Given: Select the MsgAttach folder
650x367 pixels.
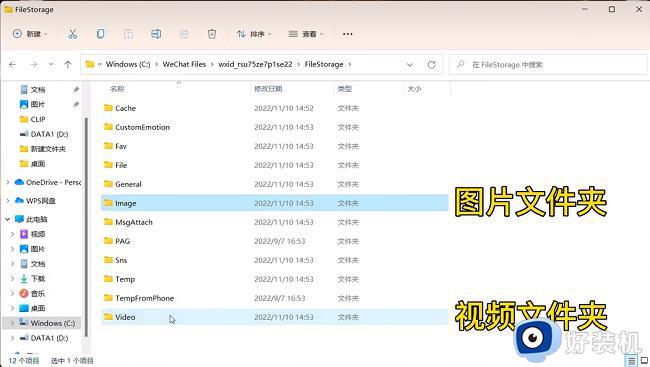Looking at the screenshot, I should 274,222.
